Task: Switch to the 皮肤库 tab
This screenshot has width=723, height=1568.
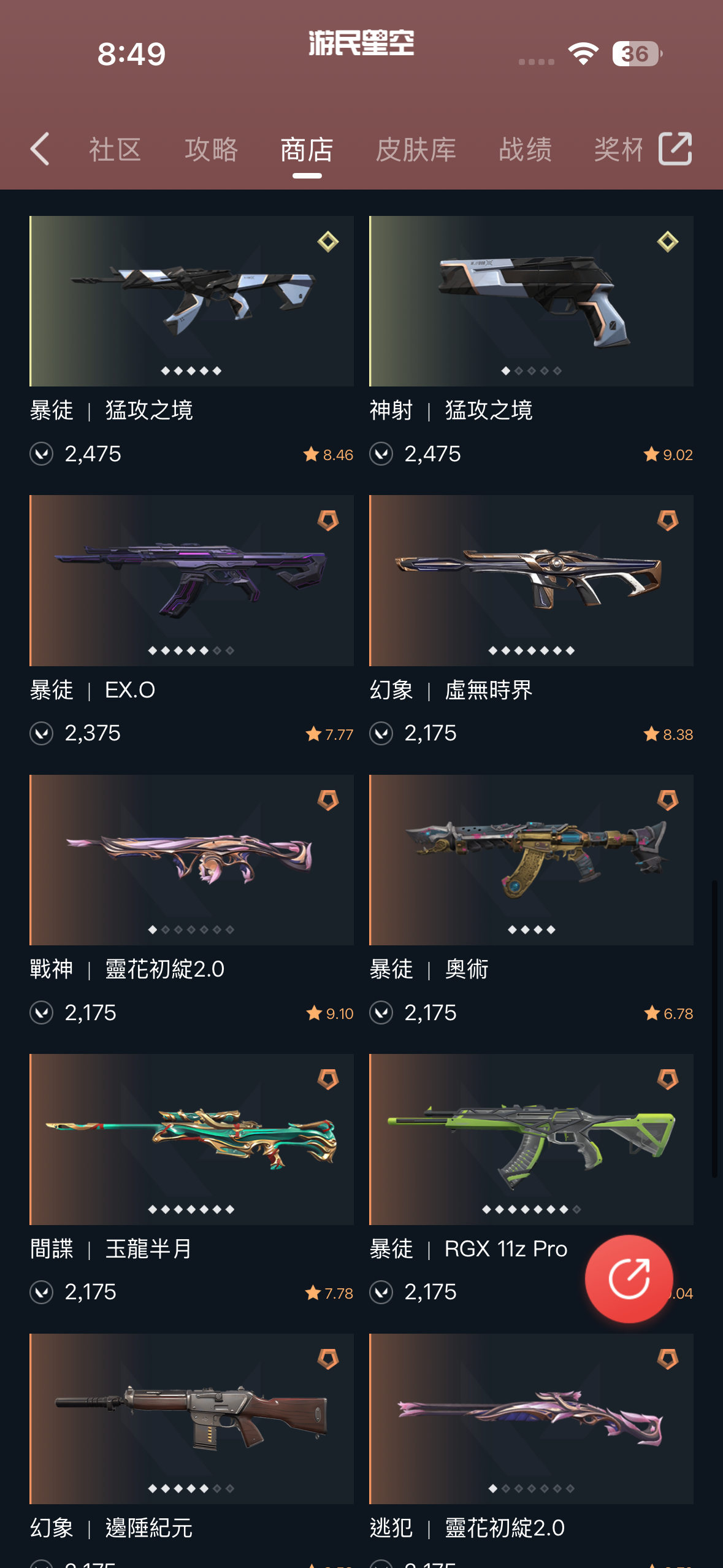Action: (416, 150)
